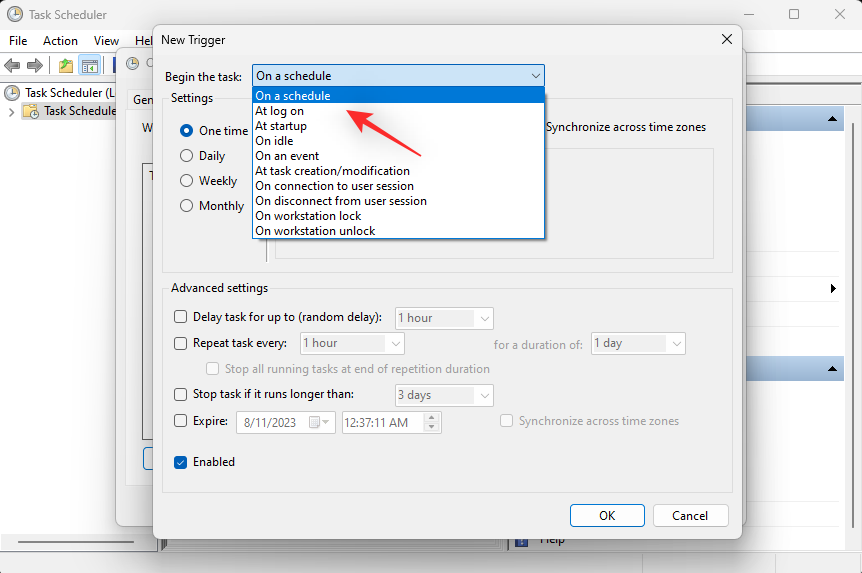The height and width of the screenshot is (573, 862).
Task: Enable the Expire checkbox
Action: 180,421
